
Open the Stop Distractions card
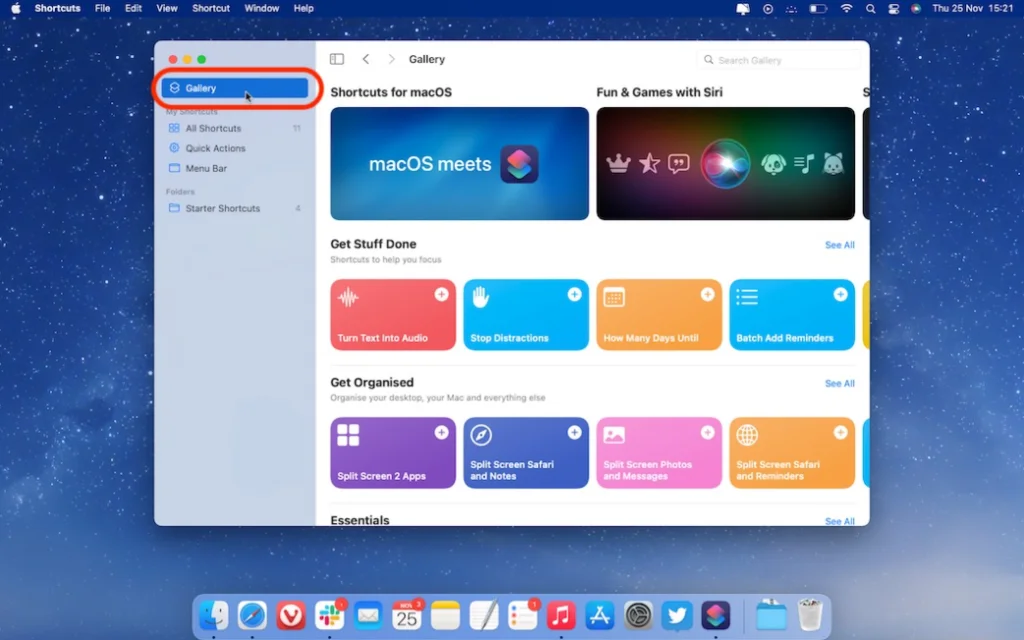point(526,315)
